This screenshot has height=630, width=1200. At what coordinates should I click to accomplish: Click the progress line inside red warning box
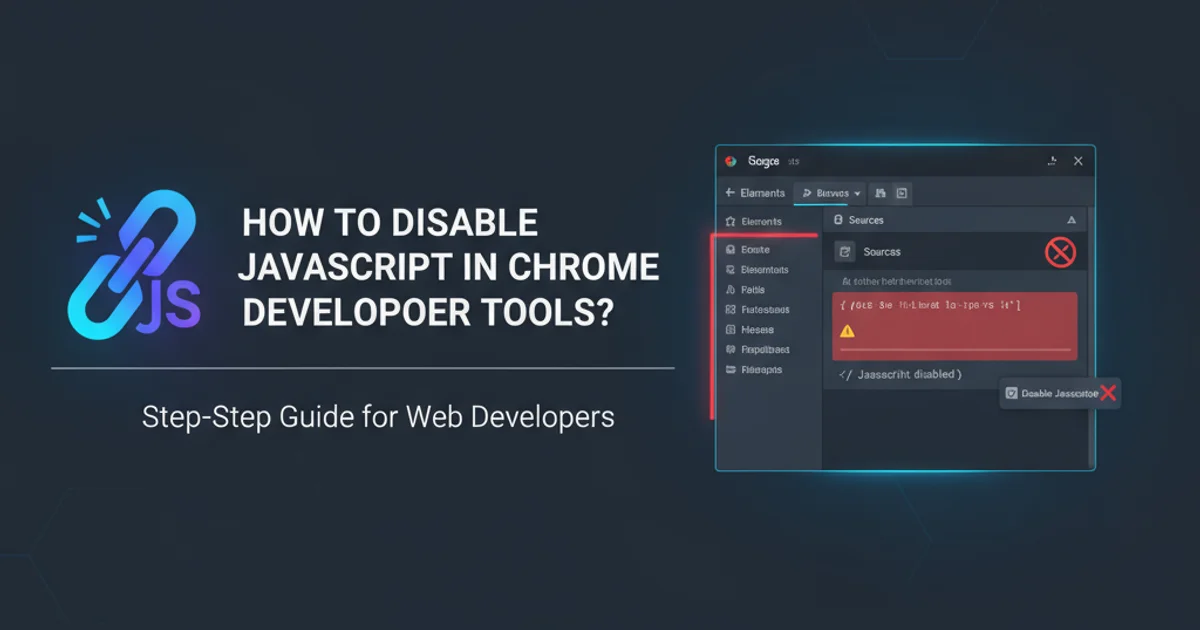954,350
